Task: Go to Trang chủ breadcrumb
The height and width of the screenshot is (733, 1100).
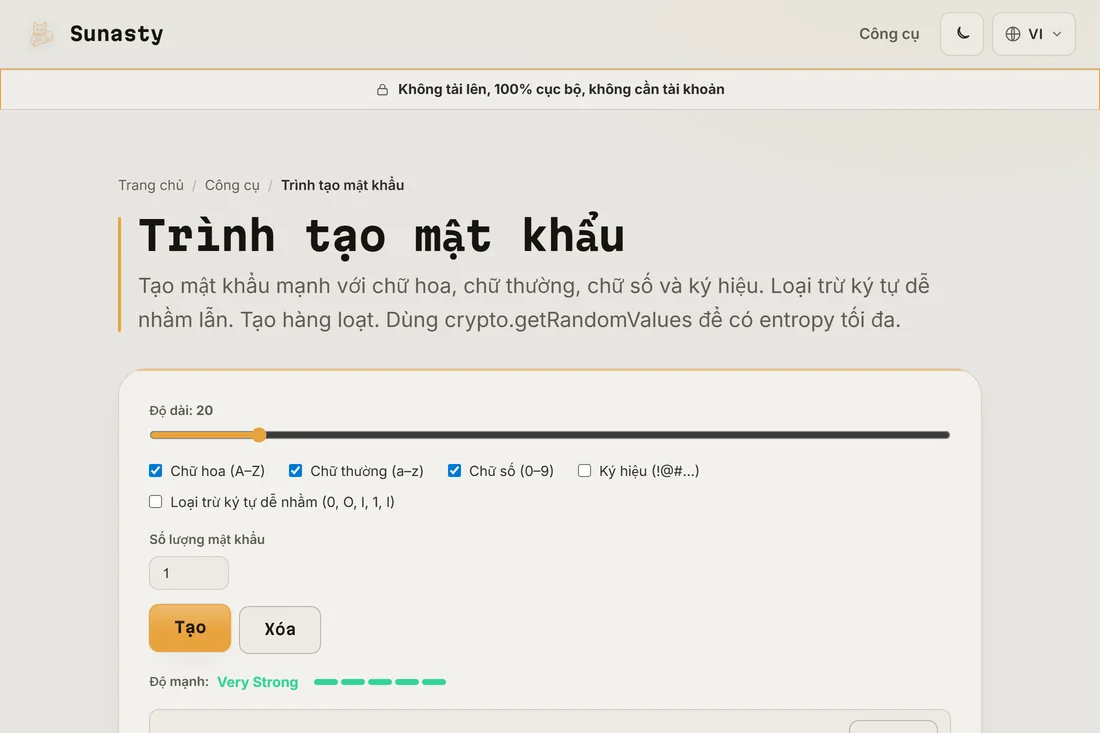Action: [x=151, y=185]
